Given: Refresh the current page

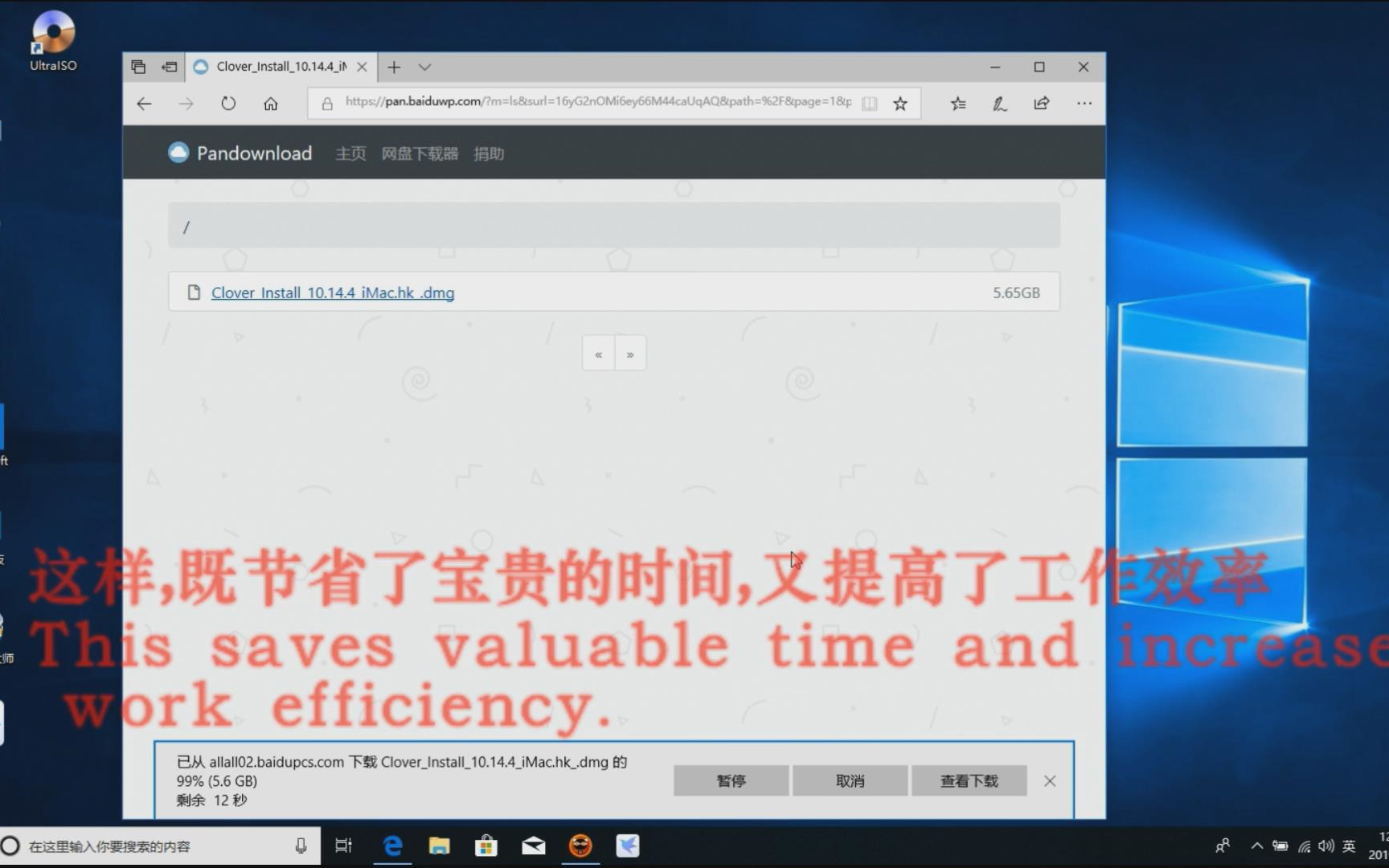Looking at the screenshot, I should (x=228, y=104).
